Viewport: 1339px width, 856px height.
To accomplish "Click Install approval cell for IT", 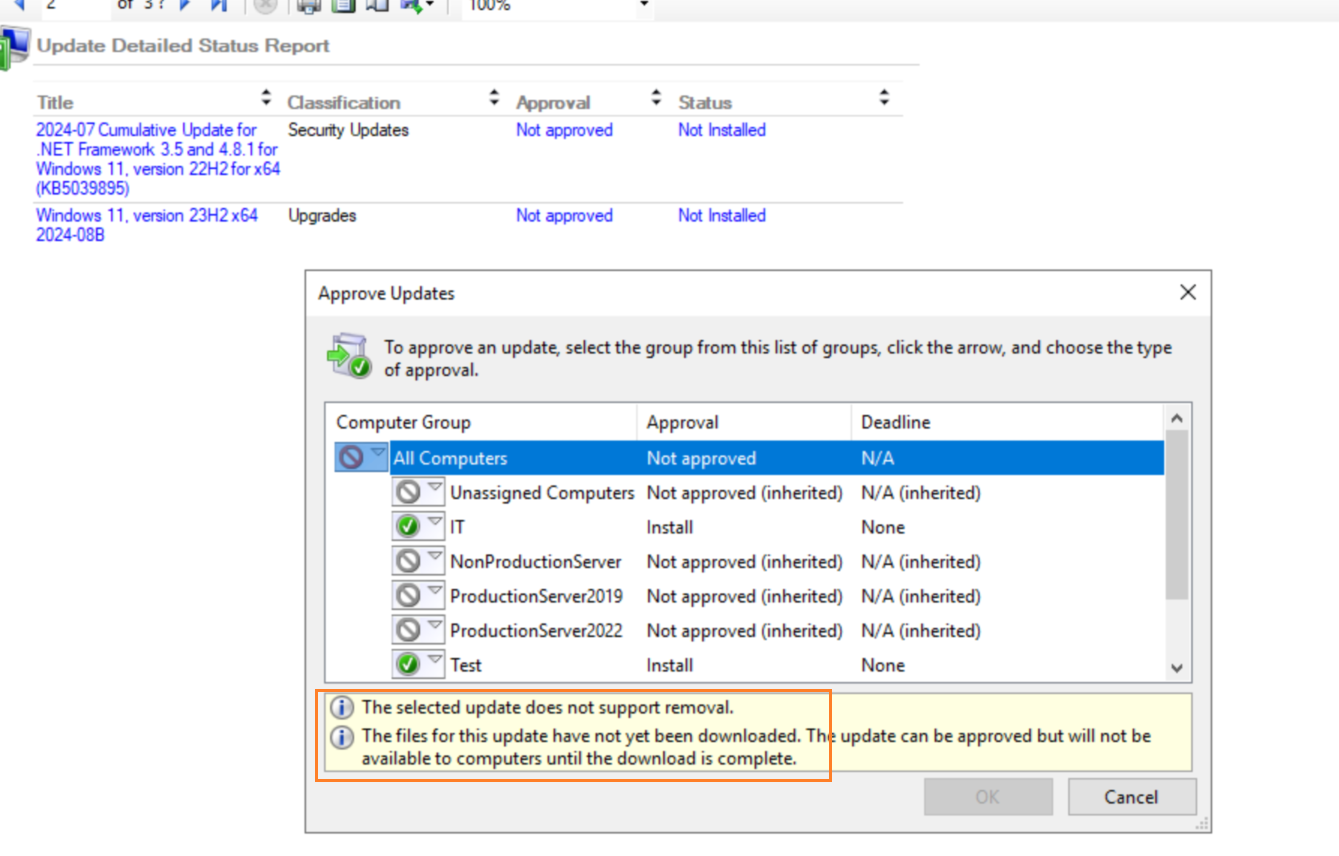I will (670, 527).
